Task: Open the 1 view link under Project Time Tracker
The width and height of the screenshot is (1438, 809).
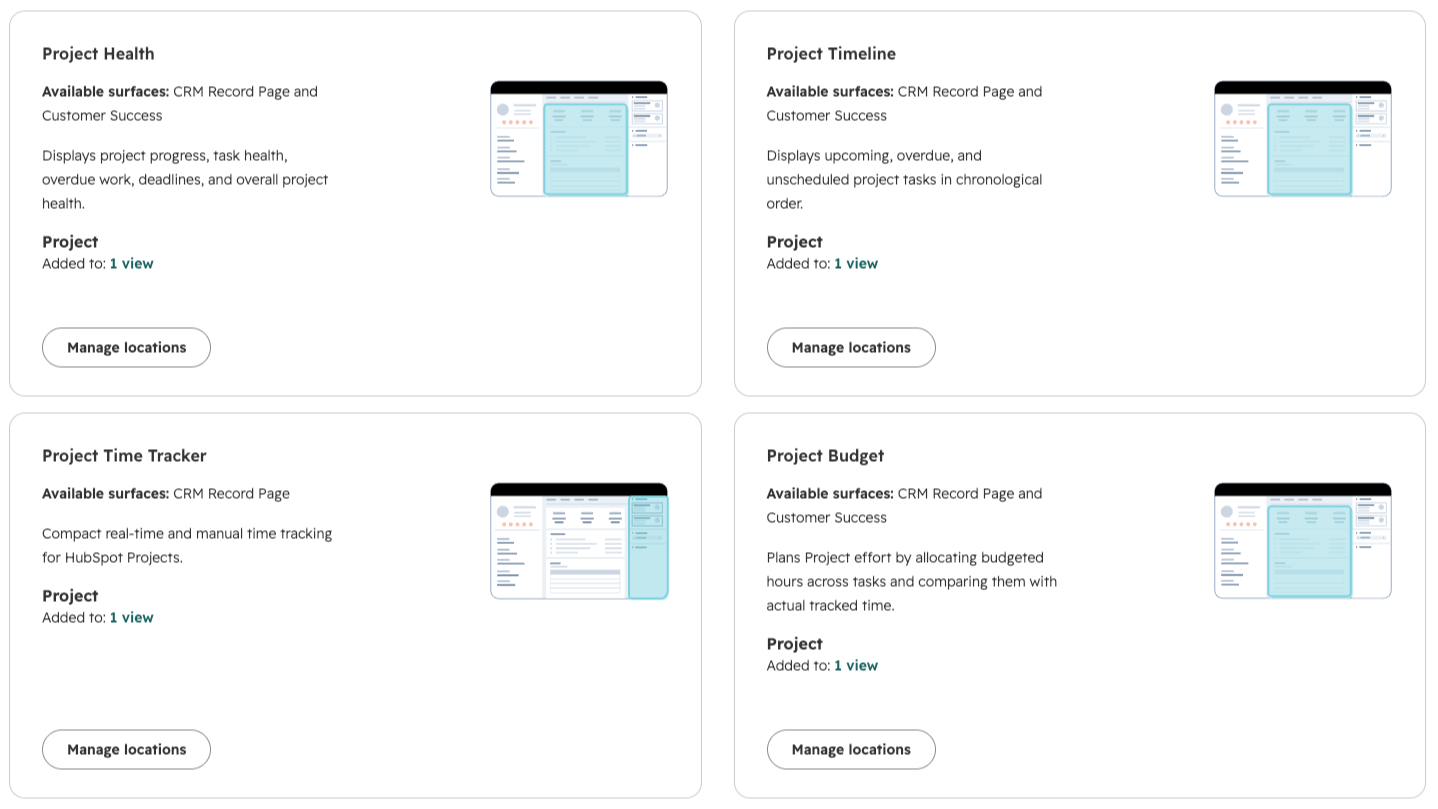Action: coord(131,618)
